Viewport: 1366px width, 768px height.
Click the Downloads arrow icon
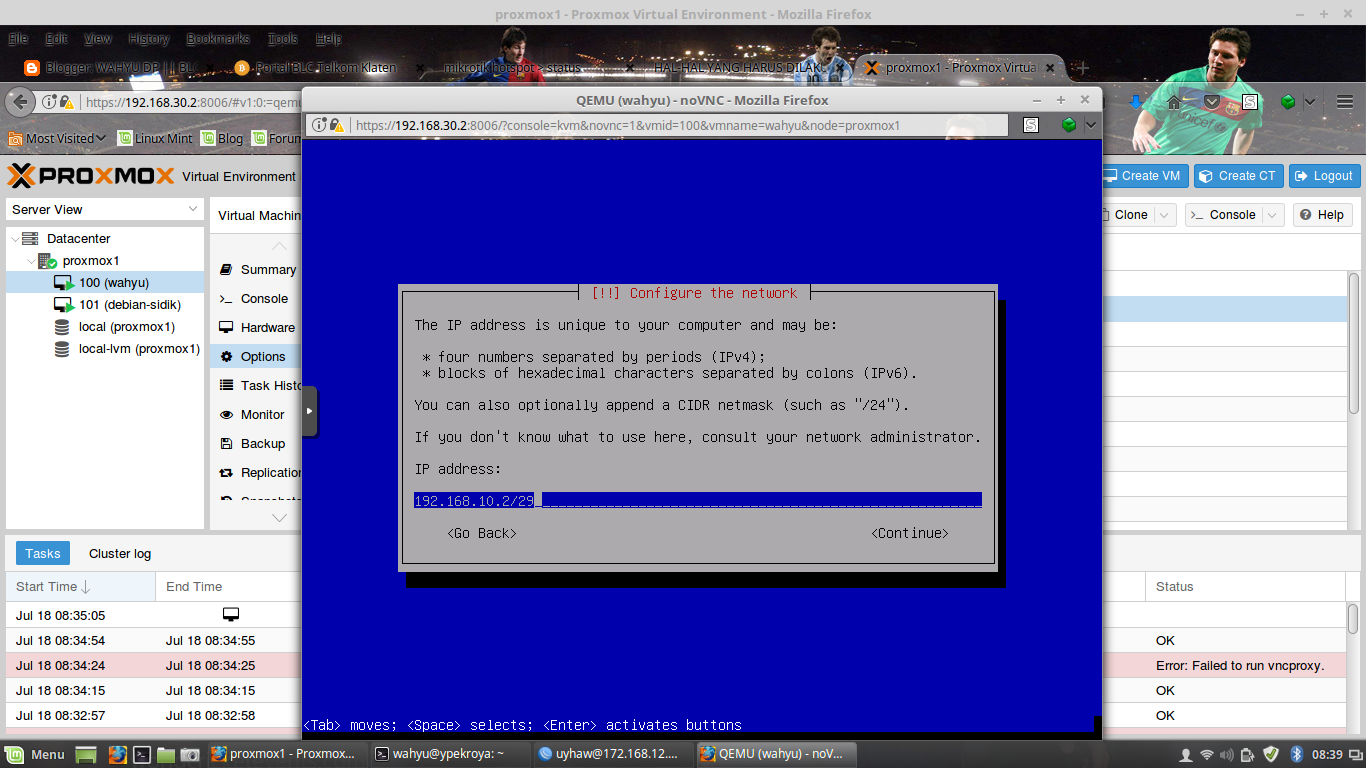point(1136,102)
